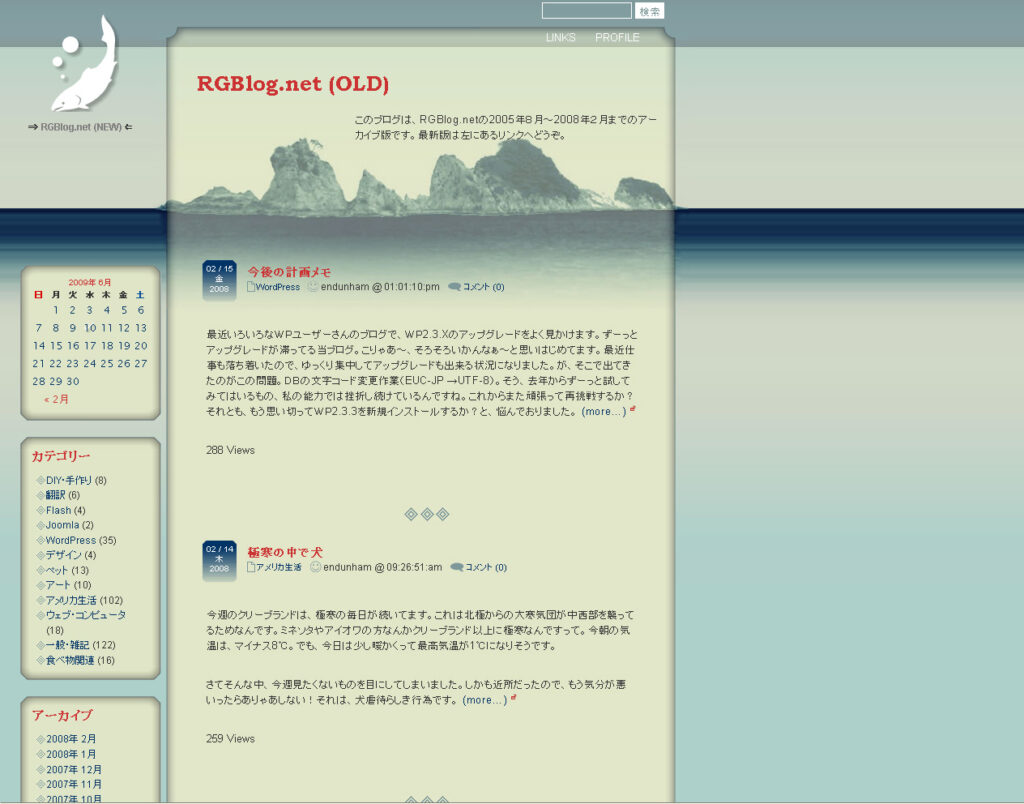Expand first post with (more...) link
The image size is (1024, 804).
tap(603, 411)
